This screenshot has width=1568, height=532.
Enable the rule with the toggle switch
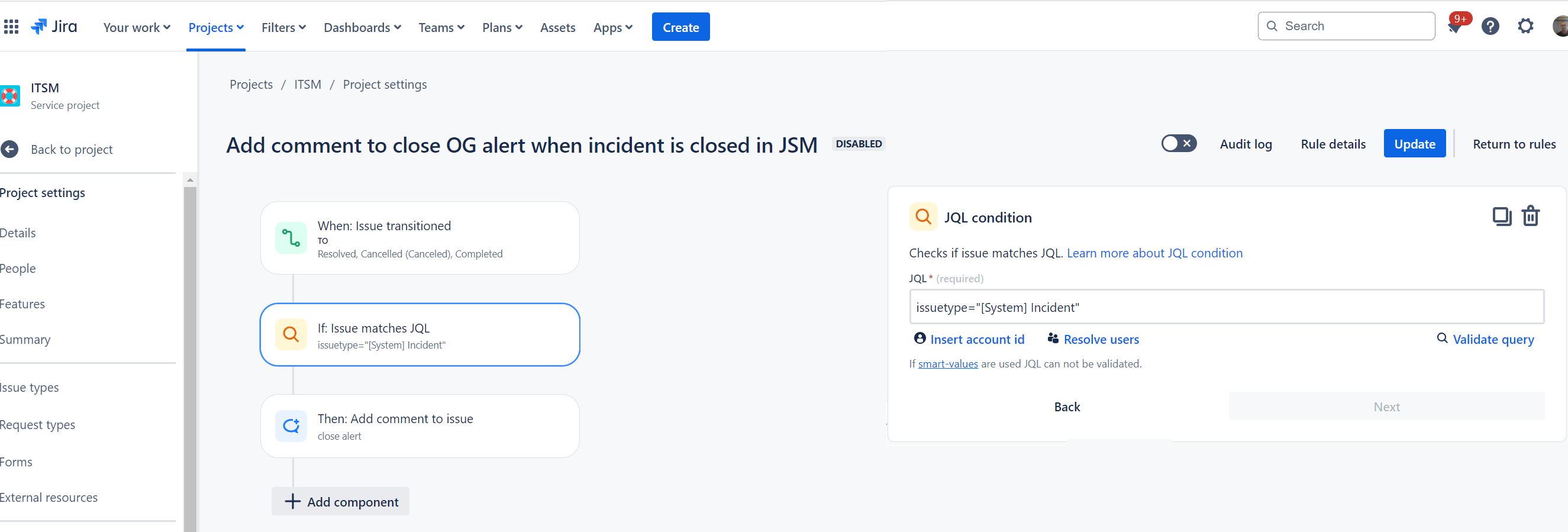tap(1179, 144)
